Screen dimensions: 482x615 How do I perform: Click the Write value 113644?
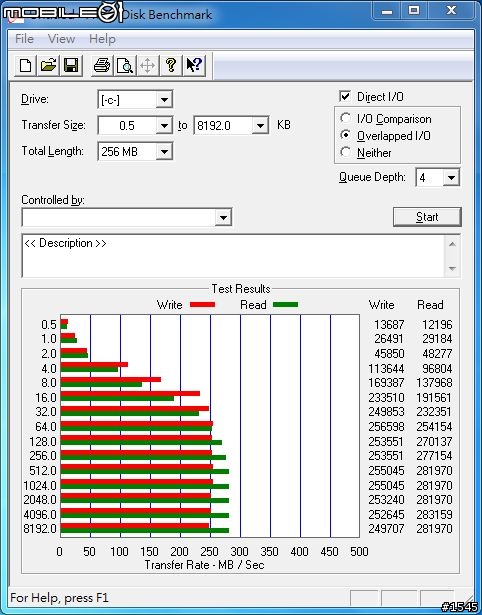386,369
